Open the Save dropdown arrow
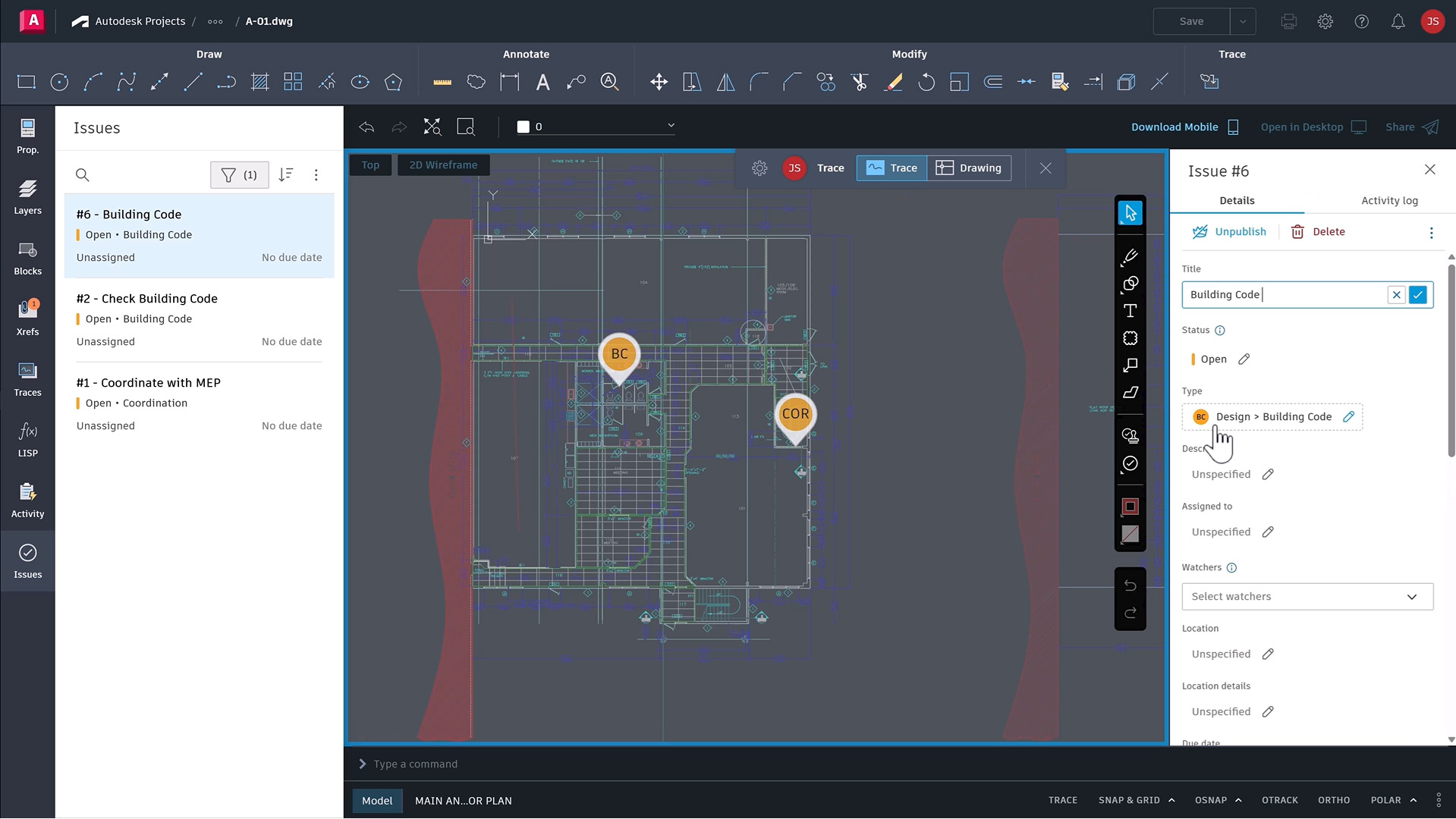Viewport: 1456px width, 819px height. 1242,21
